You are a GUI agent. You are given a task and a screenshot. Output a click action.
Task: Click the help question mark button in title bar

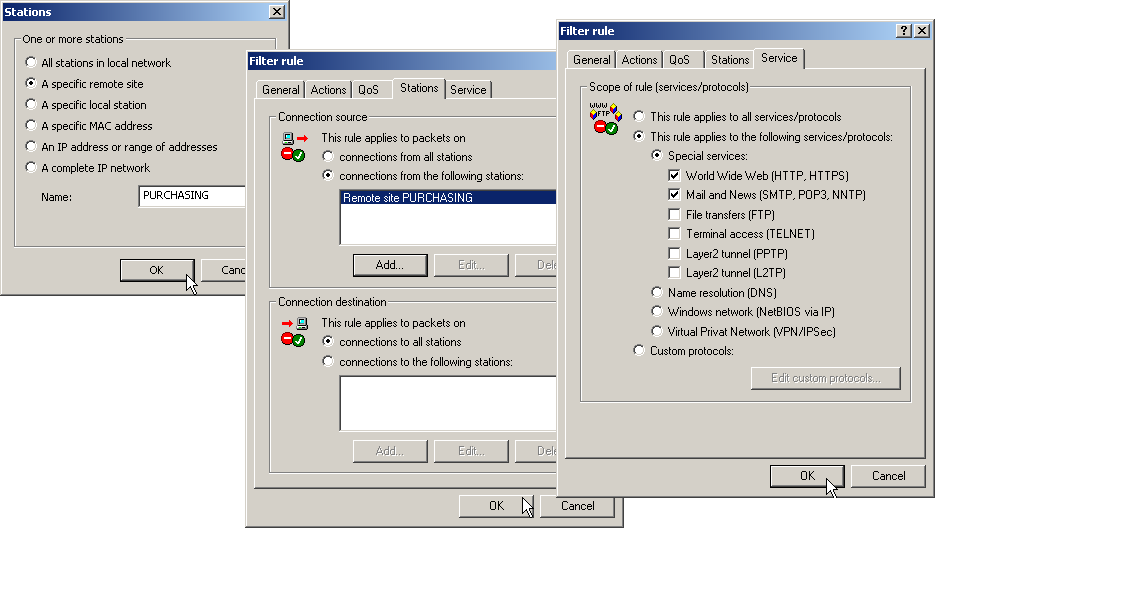click(904, 31)
